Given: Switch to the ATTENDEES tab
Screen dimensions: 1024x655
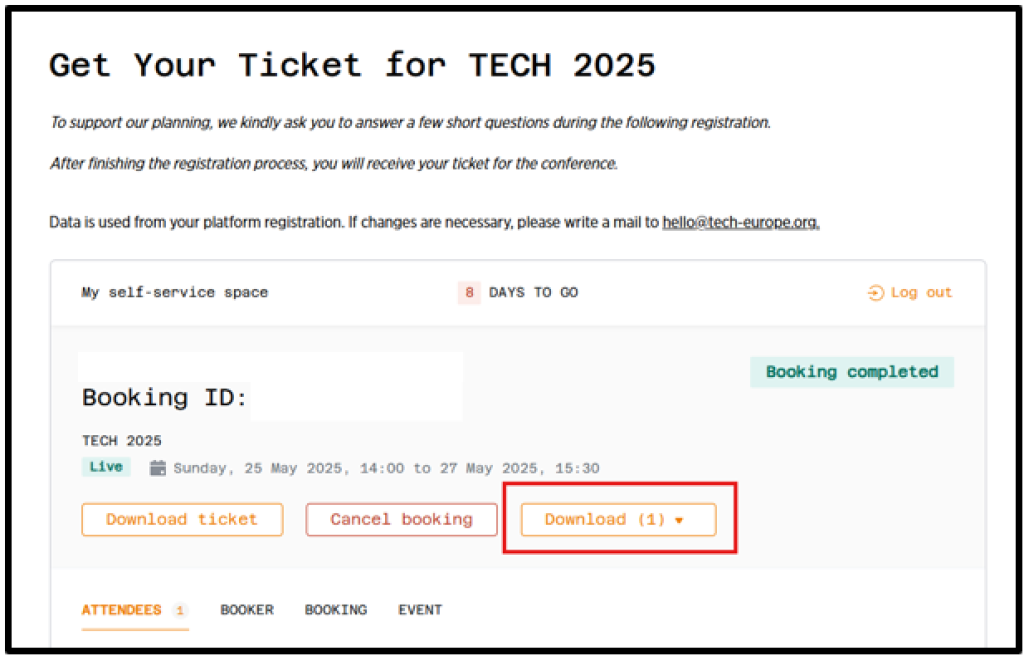Looking at the screenshot, I should (x=122, y=610).
